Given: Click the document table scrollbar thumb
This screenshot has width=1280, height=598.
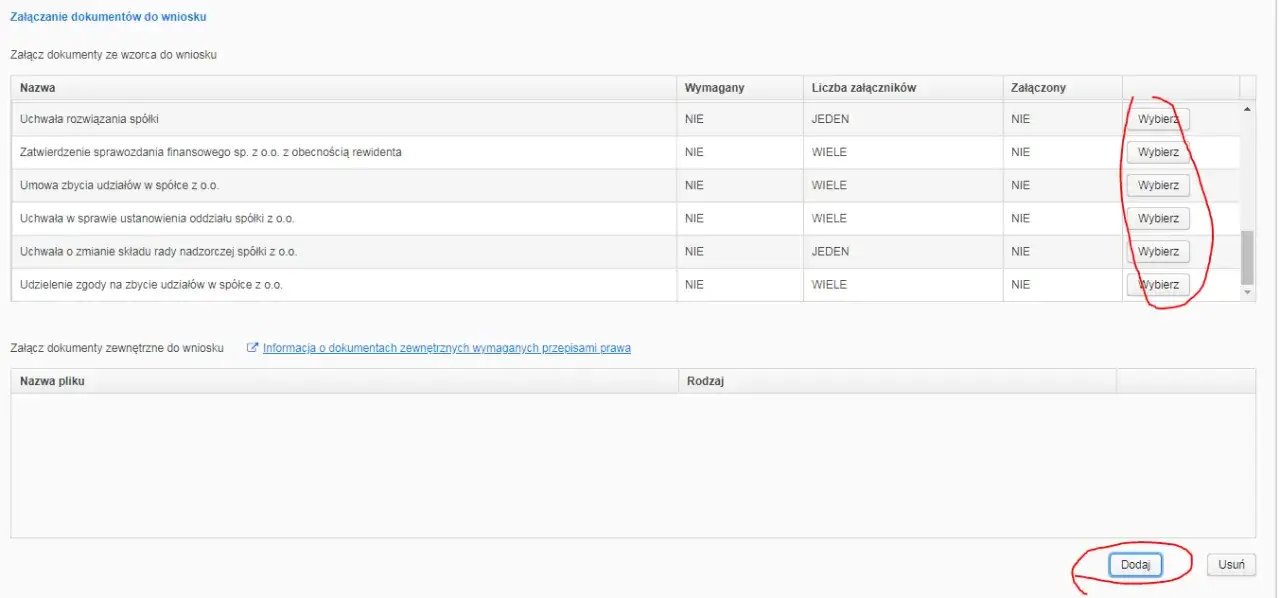Looking at the screenshot, I should [x=1247, y=257].
